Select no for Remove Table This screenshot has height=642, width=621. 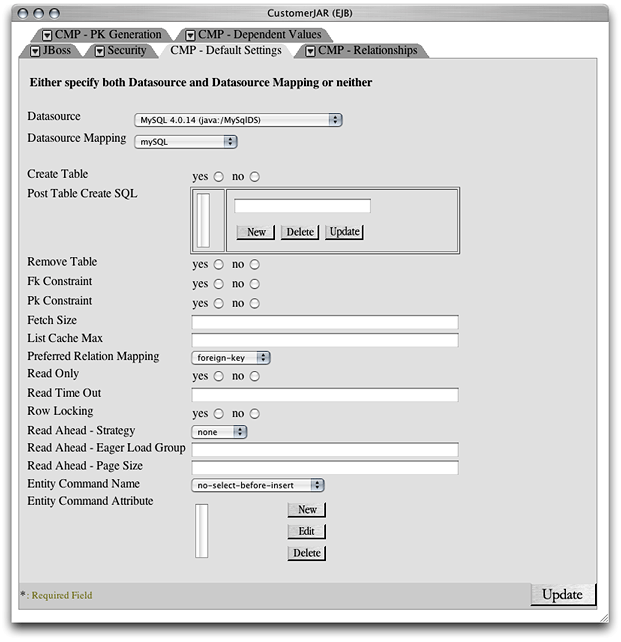click(255, 264)
